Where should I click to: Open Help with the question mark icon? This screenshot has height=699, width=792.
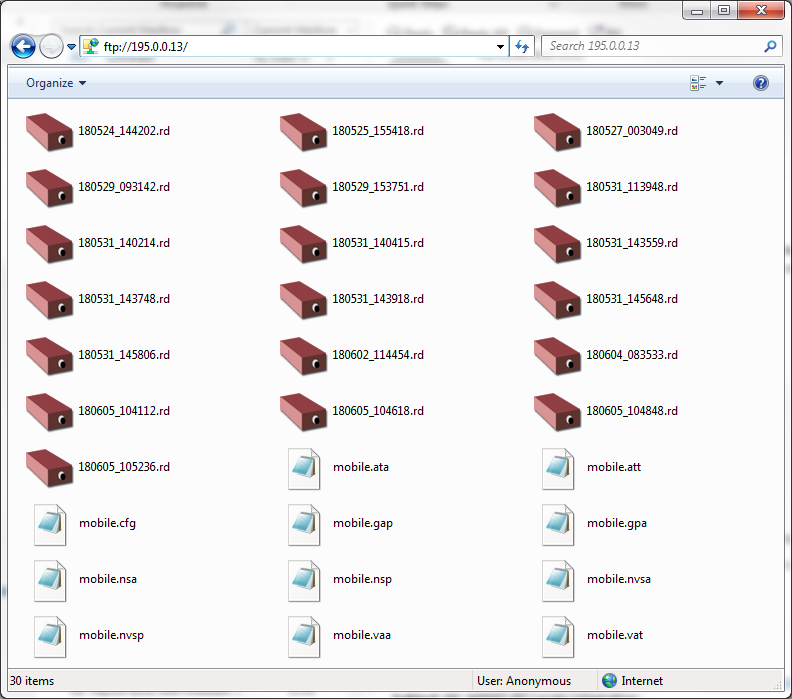[761, 83]
